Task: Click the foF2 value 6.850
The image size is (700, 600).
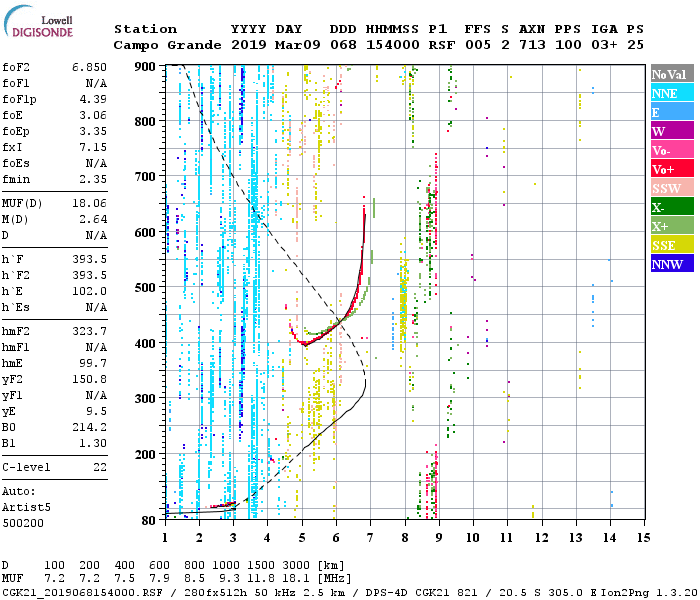Action: tap(89, 67)
